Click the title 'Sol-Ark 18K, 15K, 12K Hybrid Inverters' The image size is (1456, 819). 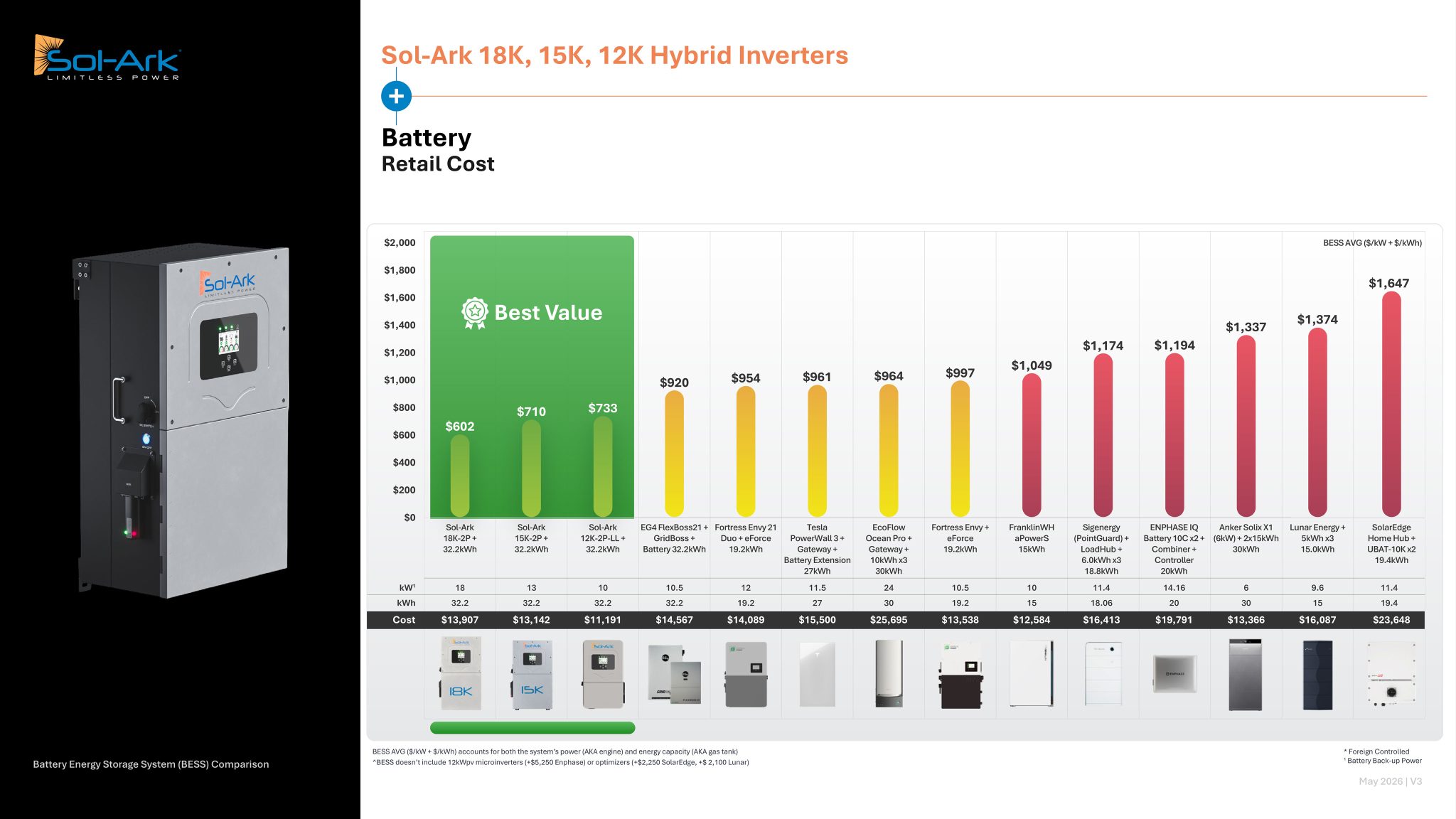614,55
